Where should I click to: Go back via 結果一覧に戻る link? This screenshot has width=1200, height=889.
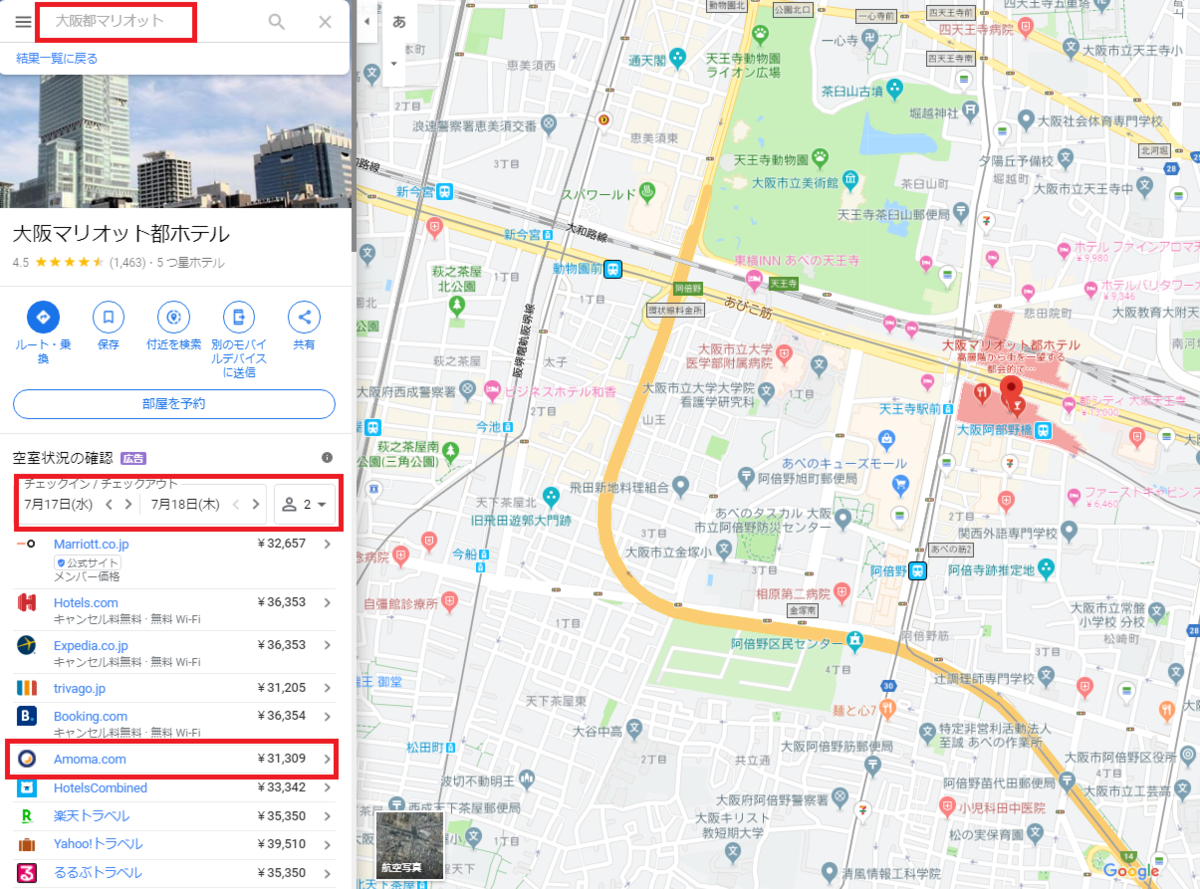[57, 58]
